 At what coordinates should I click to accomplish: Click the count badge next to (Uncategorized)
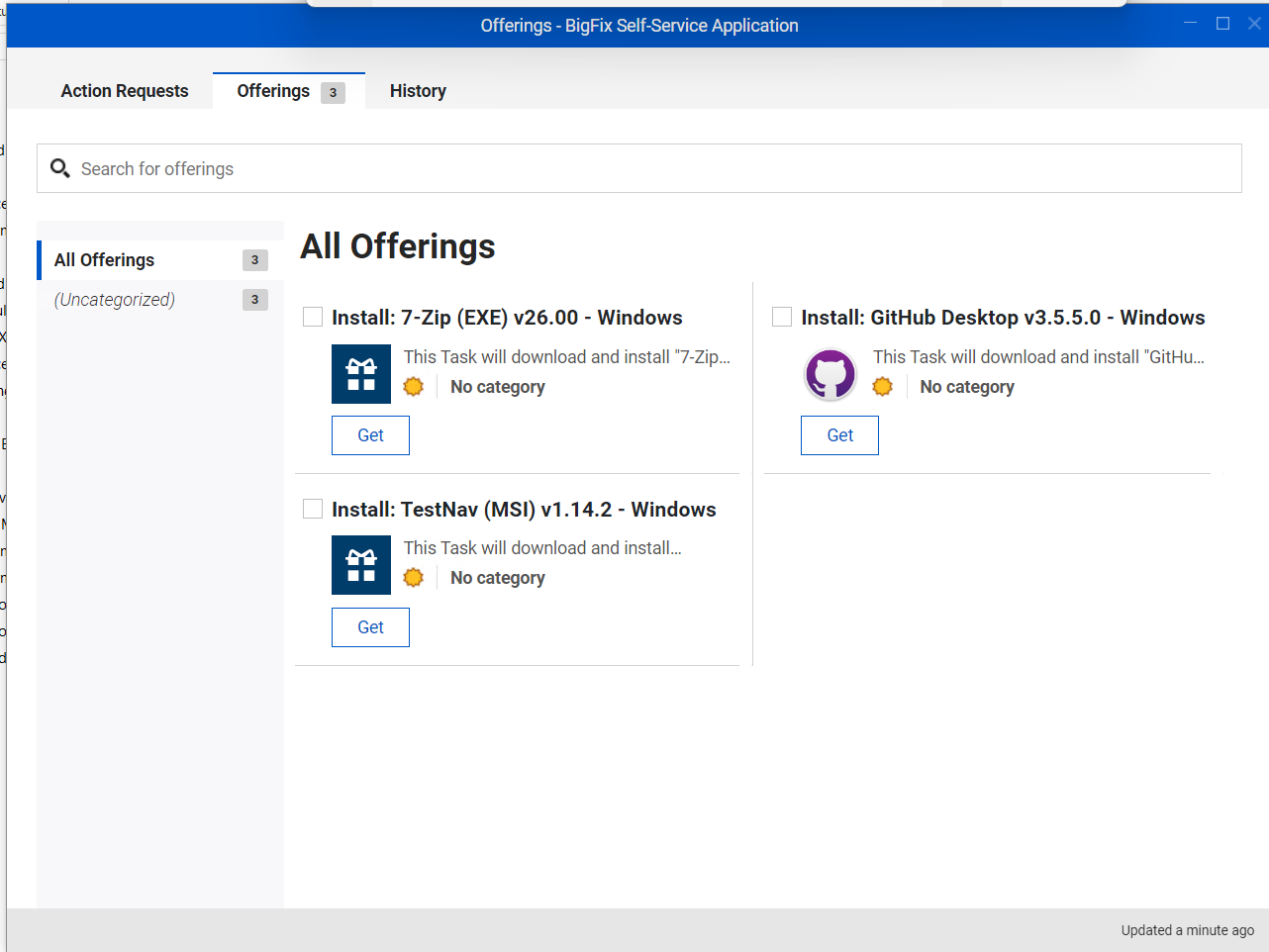click(254, 299)
